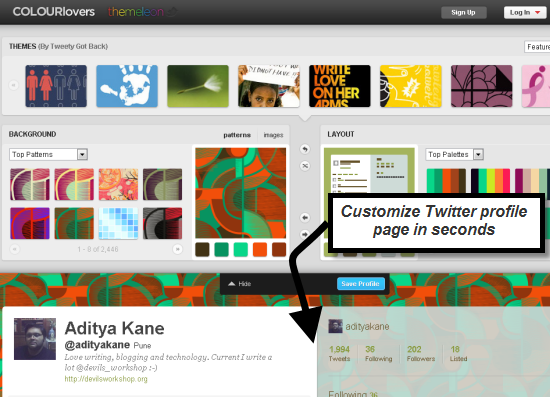
Task: Click the adityakane sidebar username
Action: click(367, 327)
